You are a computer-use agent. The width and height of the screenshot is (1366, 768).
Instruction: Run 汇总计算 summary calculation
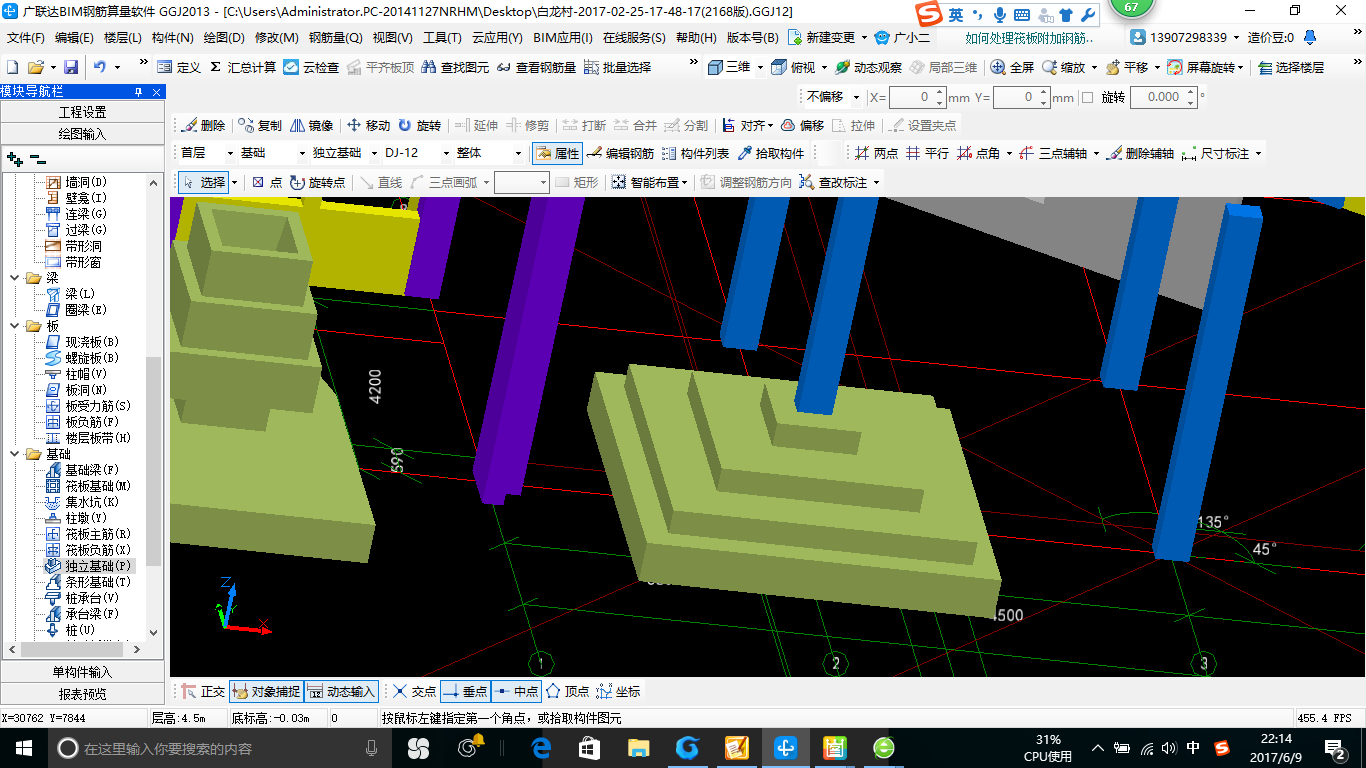click(x=243, y=67)
